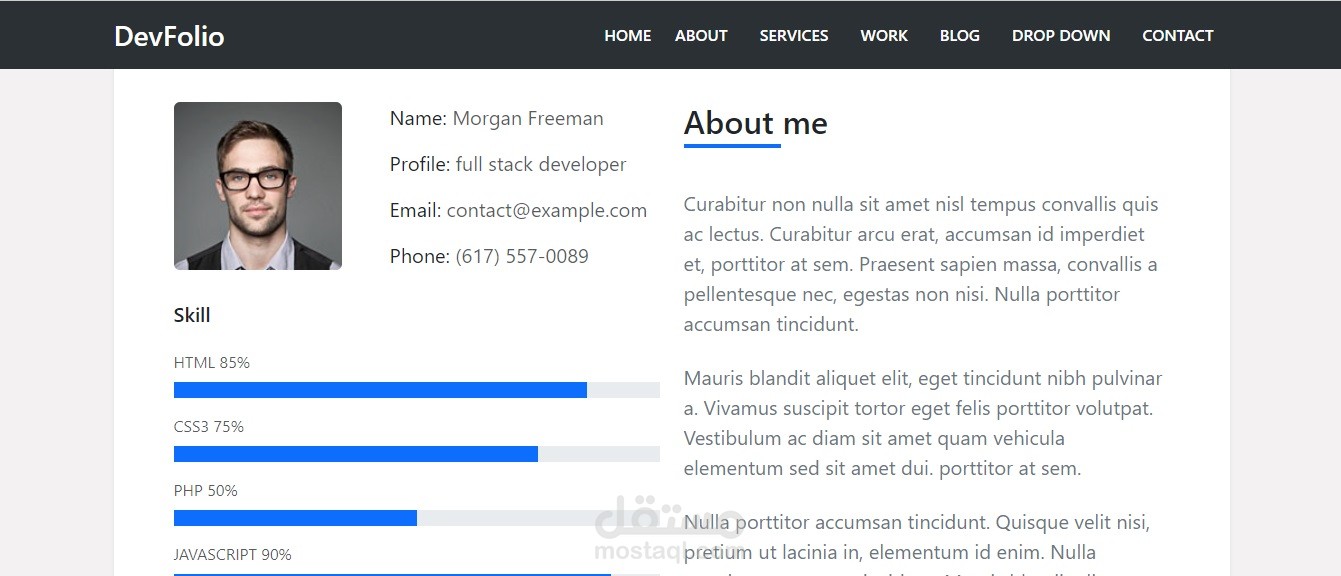The image size is (1341, 576).
Task: Click the CSS3 75% progress bar
Action: point(417,454)
